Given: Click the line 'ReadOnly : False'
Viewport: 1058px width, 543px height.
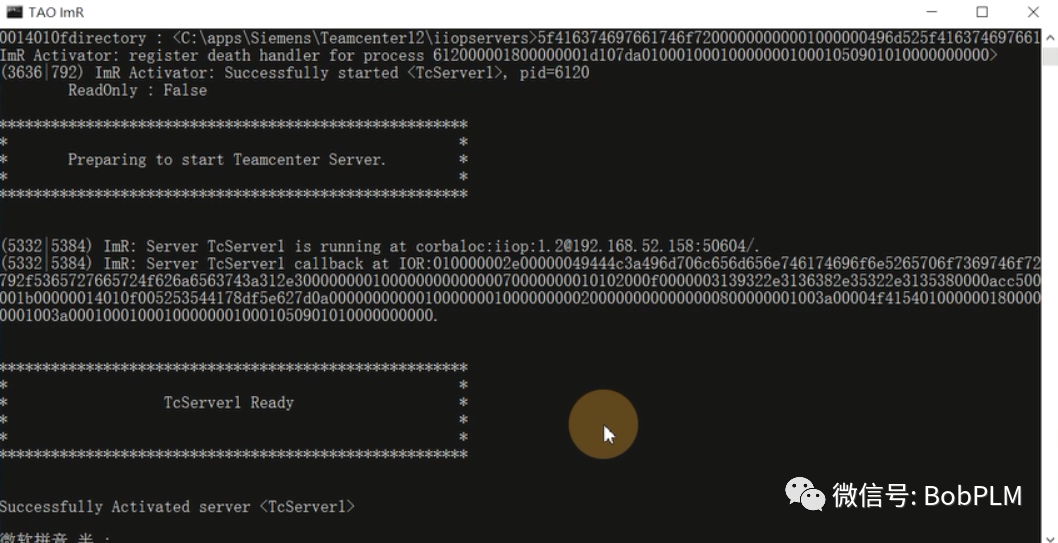Looking at the screenshot, I should tap(137, 90).
